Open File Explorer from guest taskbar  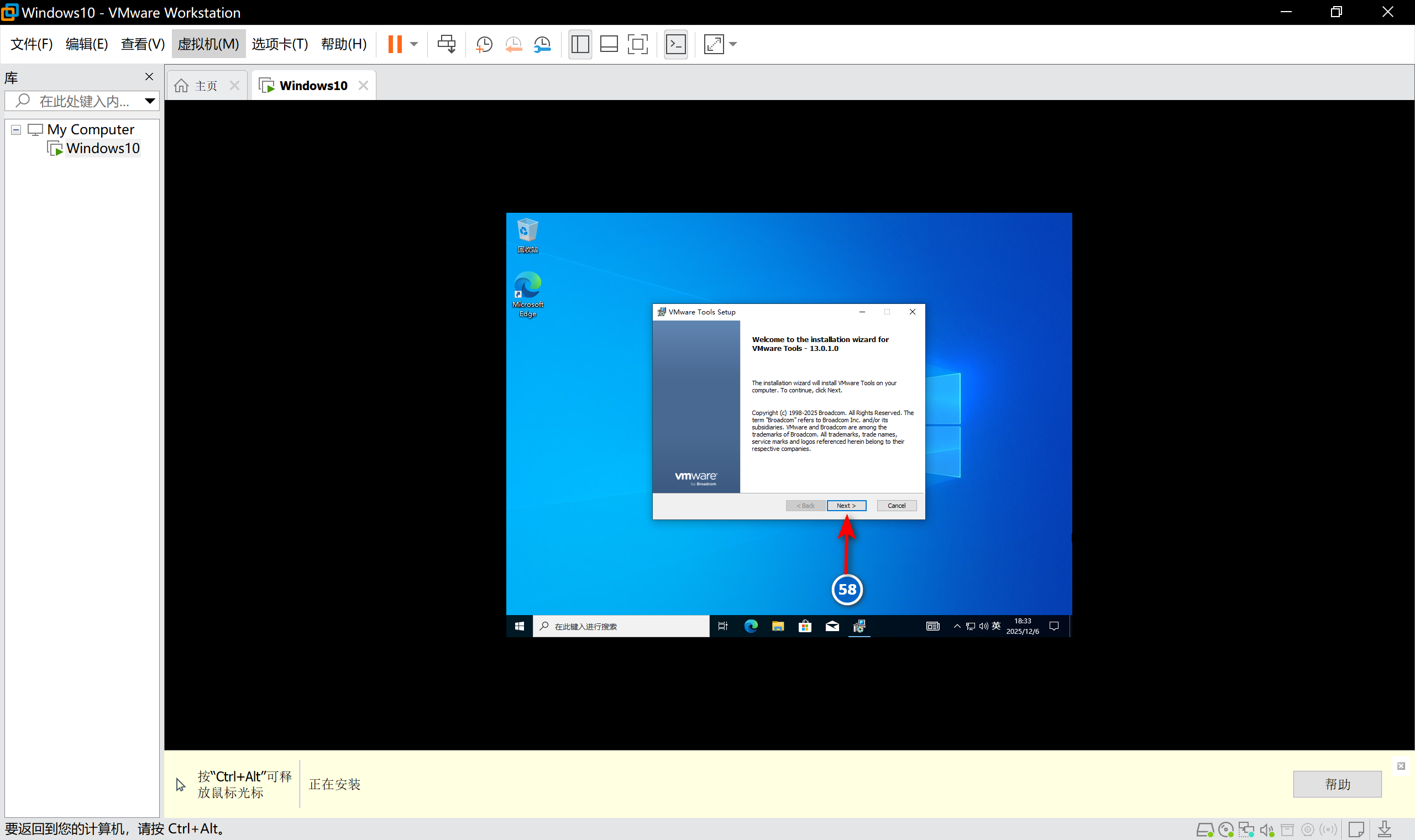point(778,626)
